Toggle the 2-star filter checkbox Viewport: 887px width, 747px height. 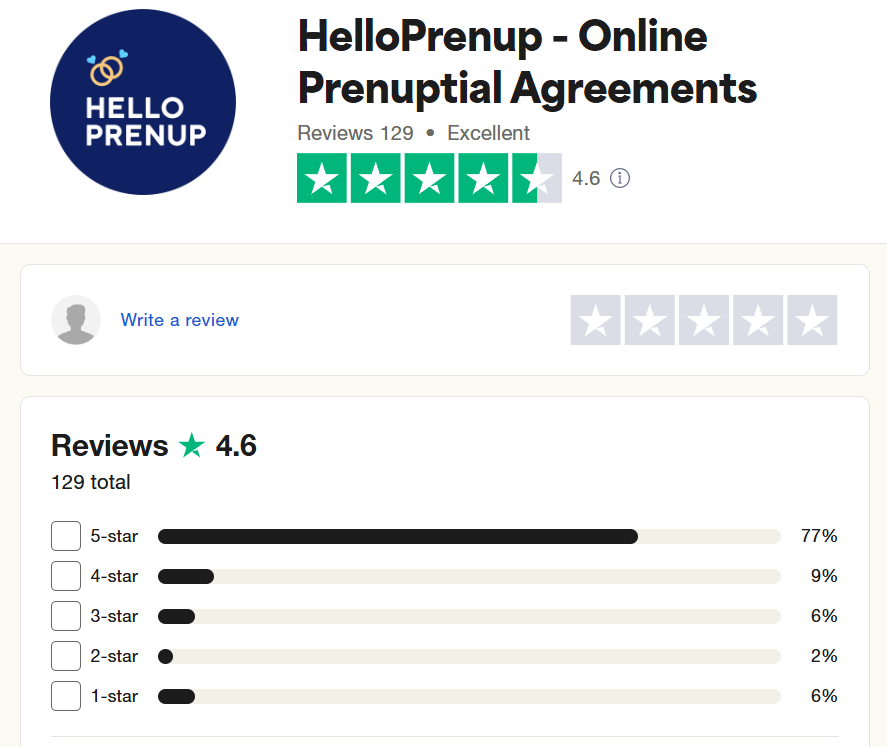point(66,656)
